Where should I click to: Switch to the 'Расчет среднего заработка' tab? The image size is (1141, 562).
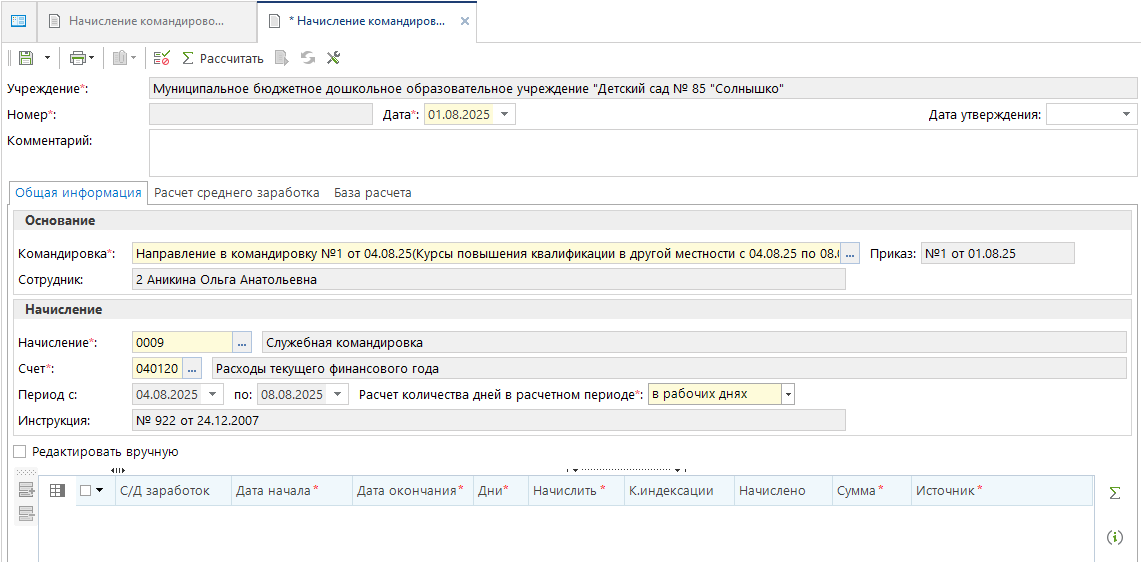click(236, 193)
